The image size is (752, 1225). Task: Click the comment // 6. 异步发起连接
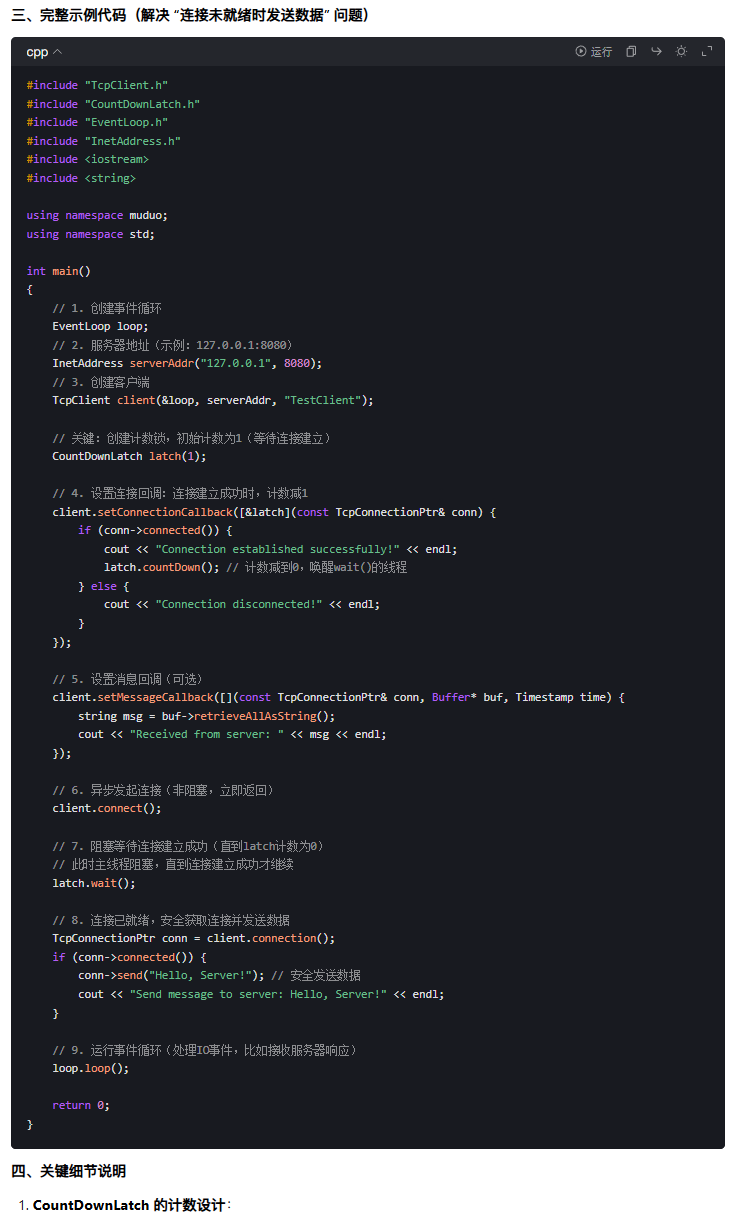[x=163, y=790]
